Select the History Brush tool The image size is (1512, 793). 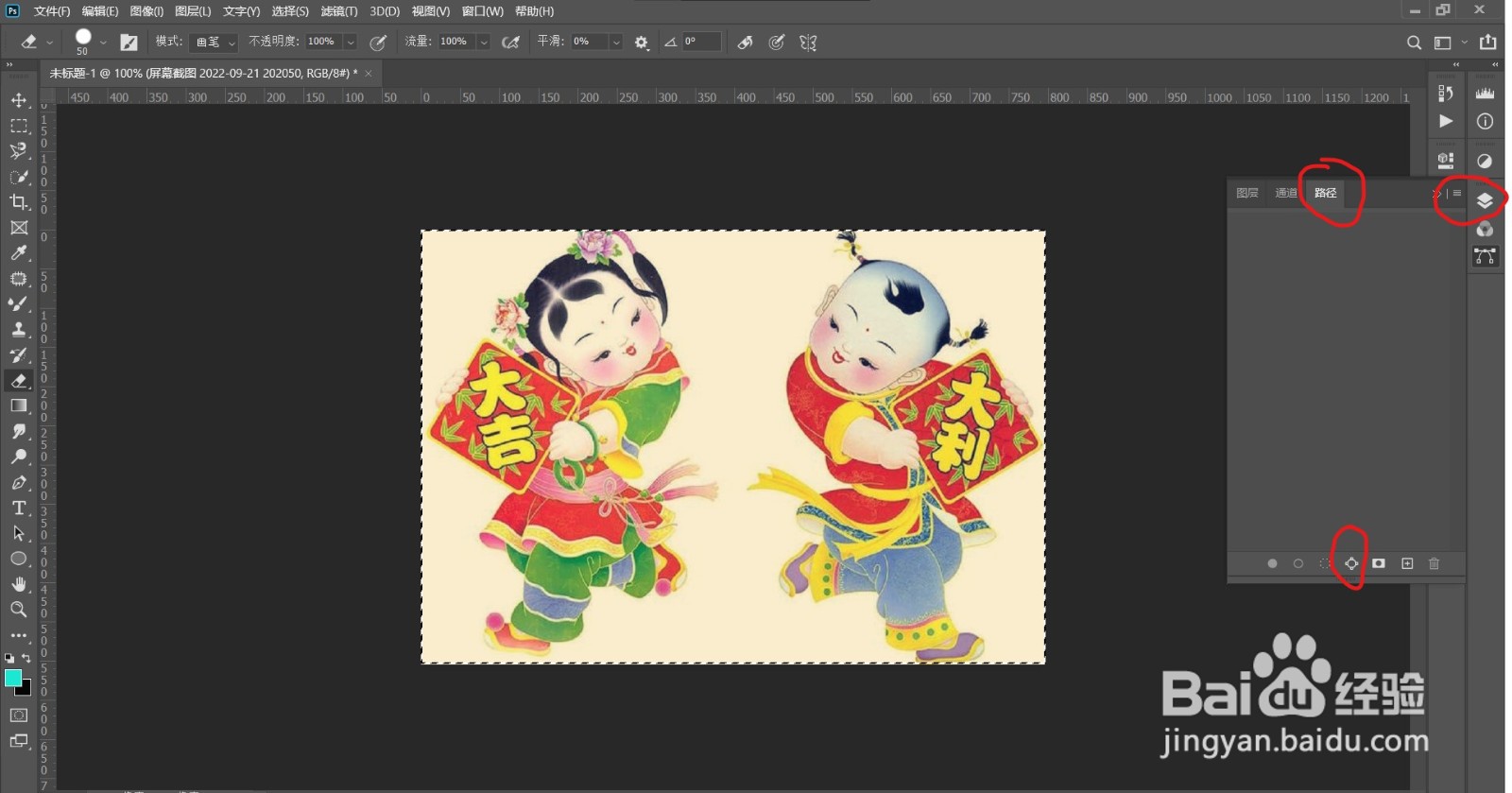(19, 355)
